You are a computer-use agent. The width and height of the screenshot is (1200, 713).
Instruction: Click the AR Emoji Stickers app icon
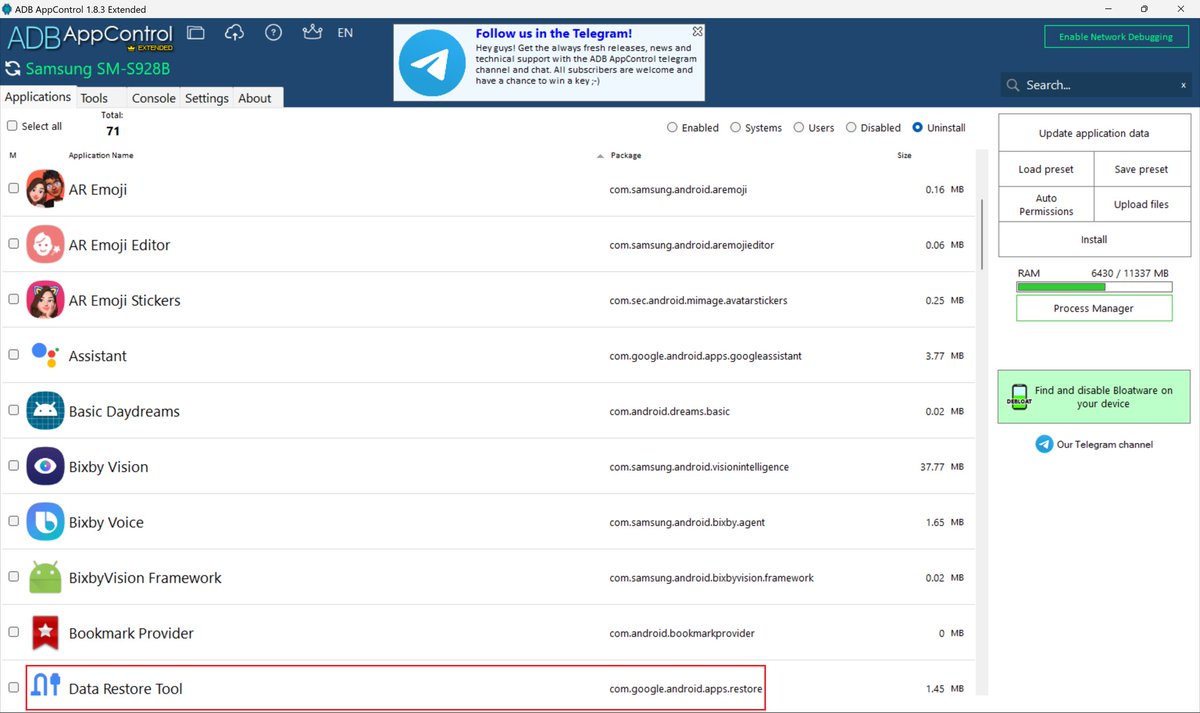(45, 300)
